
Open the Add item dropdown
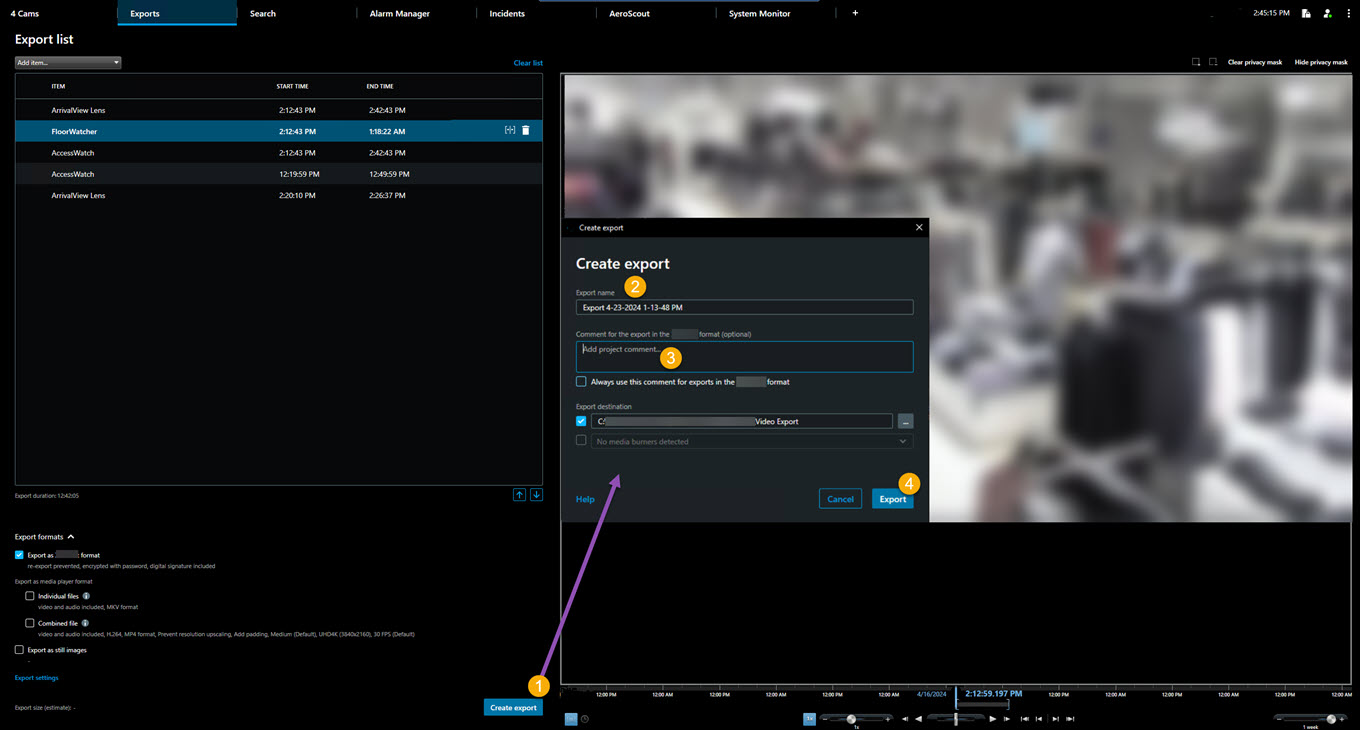(x=68, y=63)
